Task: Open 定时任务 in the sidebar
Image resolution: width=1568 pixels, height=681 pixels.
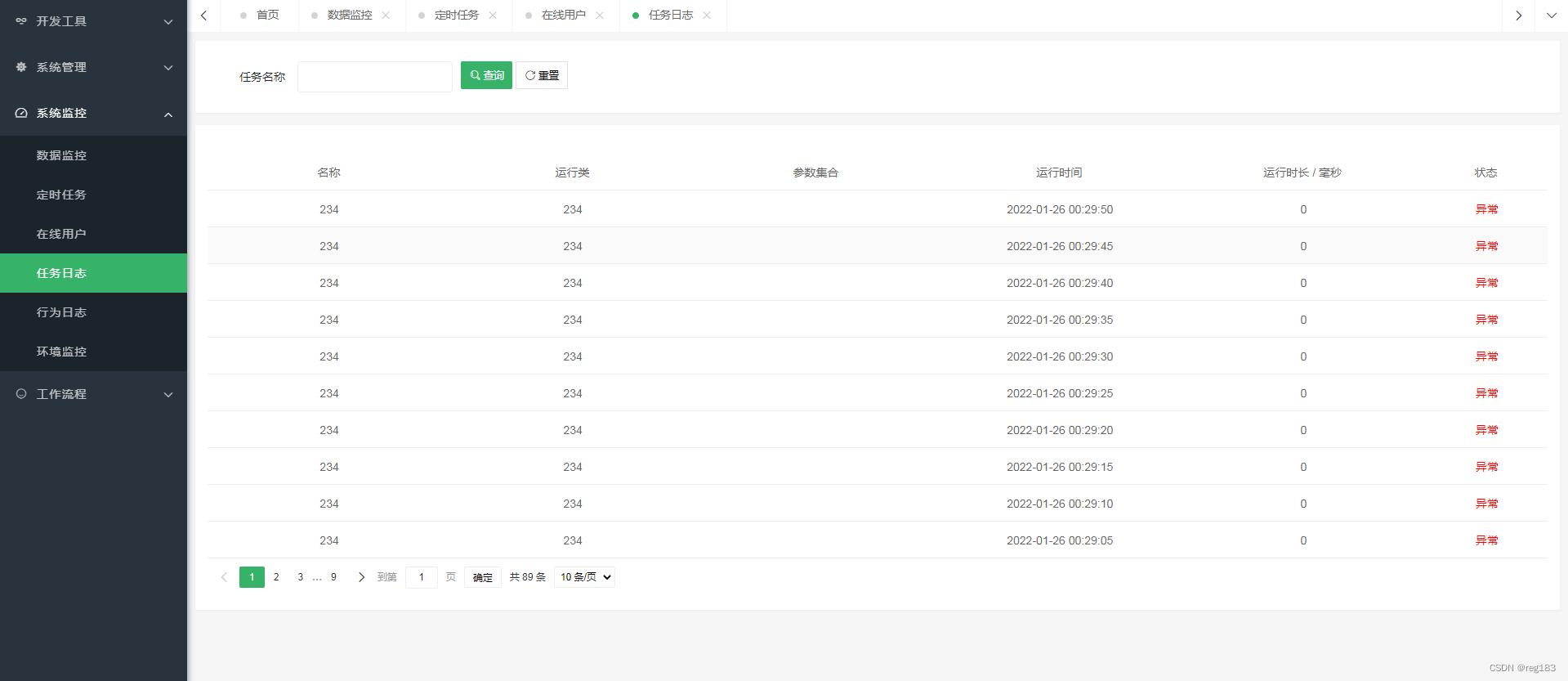Action: (94, 195)
